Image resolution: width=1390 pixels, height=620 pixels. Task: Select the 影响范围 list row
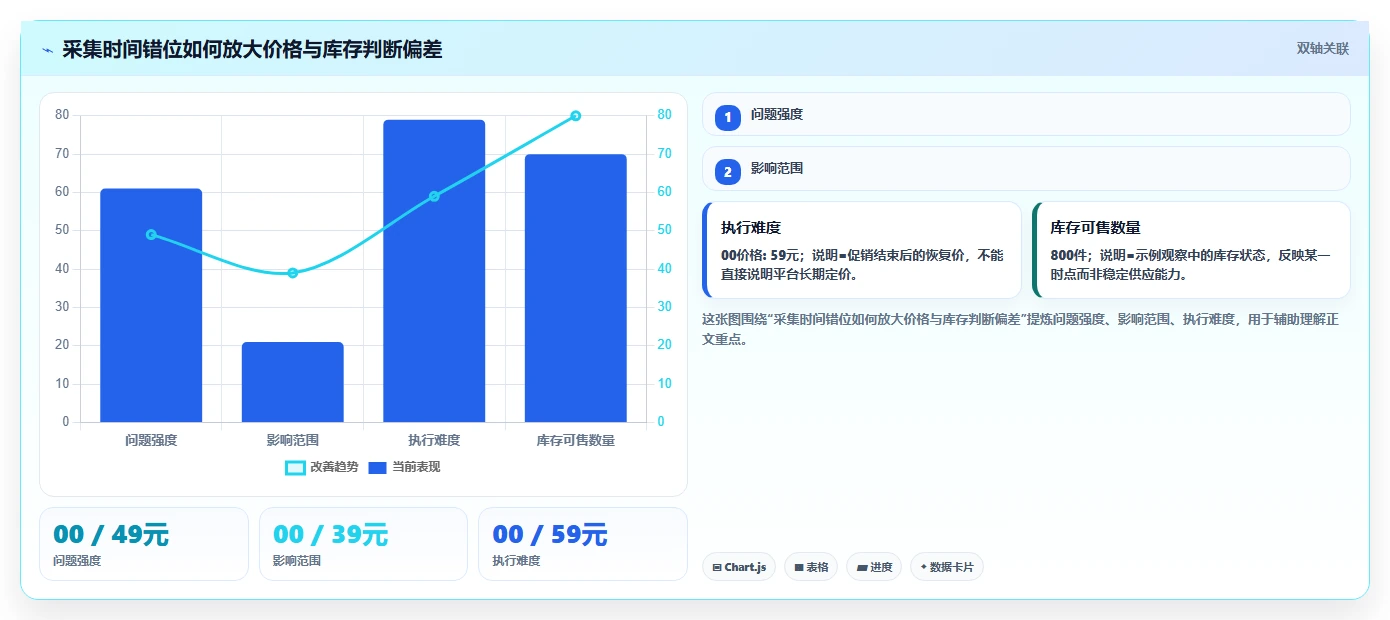point(1026,169)
